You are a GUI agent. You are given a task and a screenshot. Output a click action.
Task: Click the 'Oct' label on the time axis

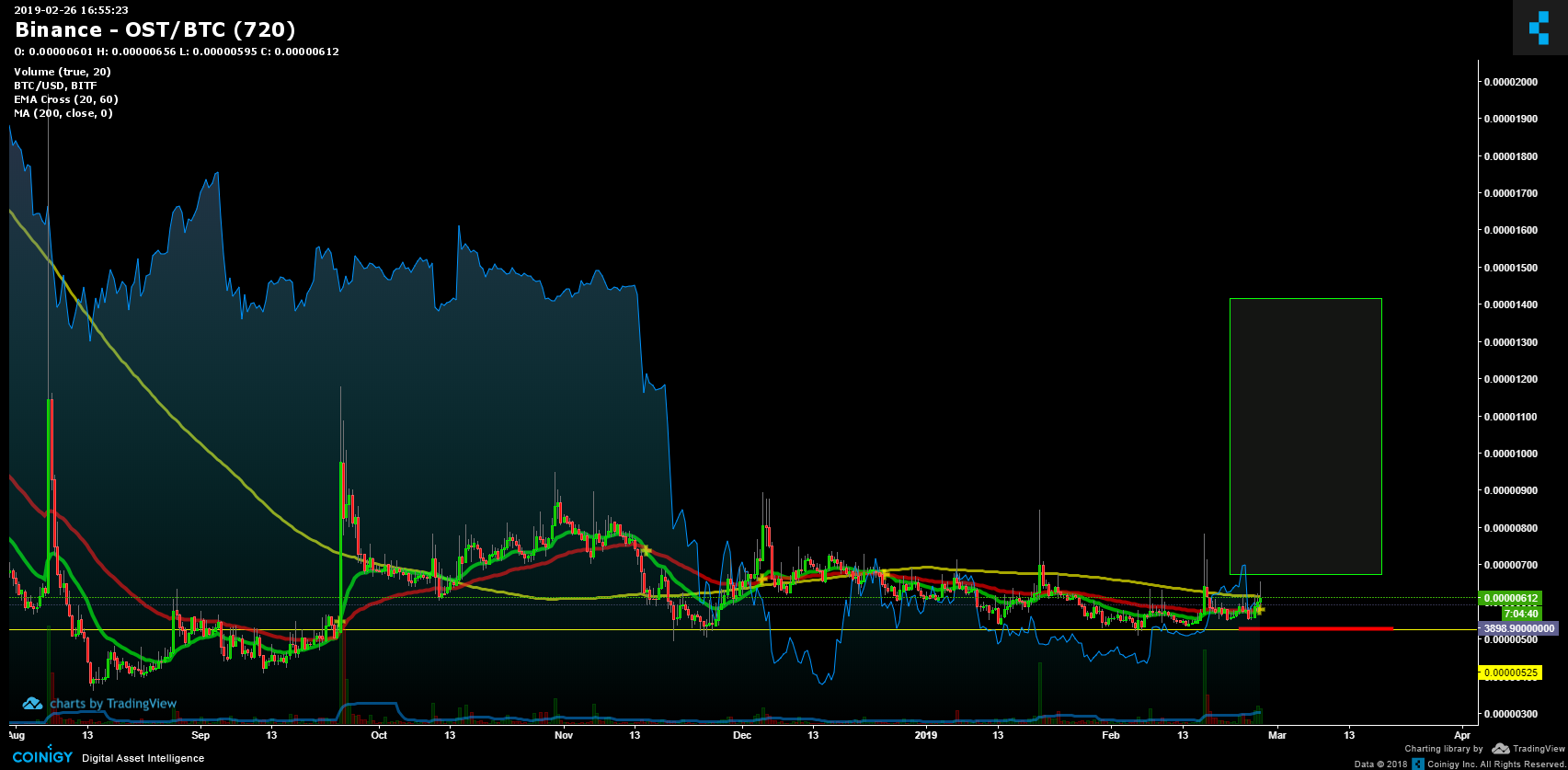point(379,736)
